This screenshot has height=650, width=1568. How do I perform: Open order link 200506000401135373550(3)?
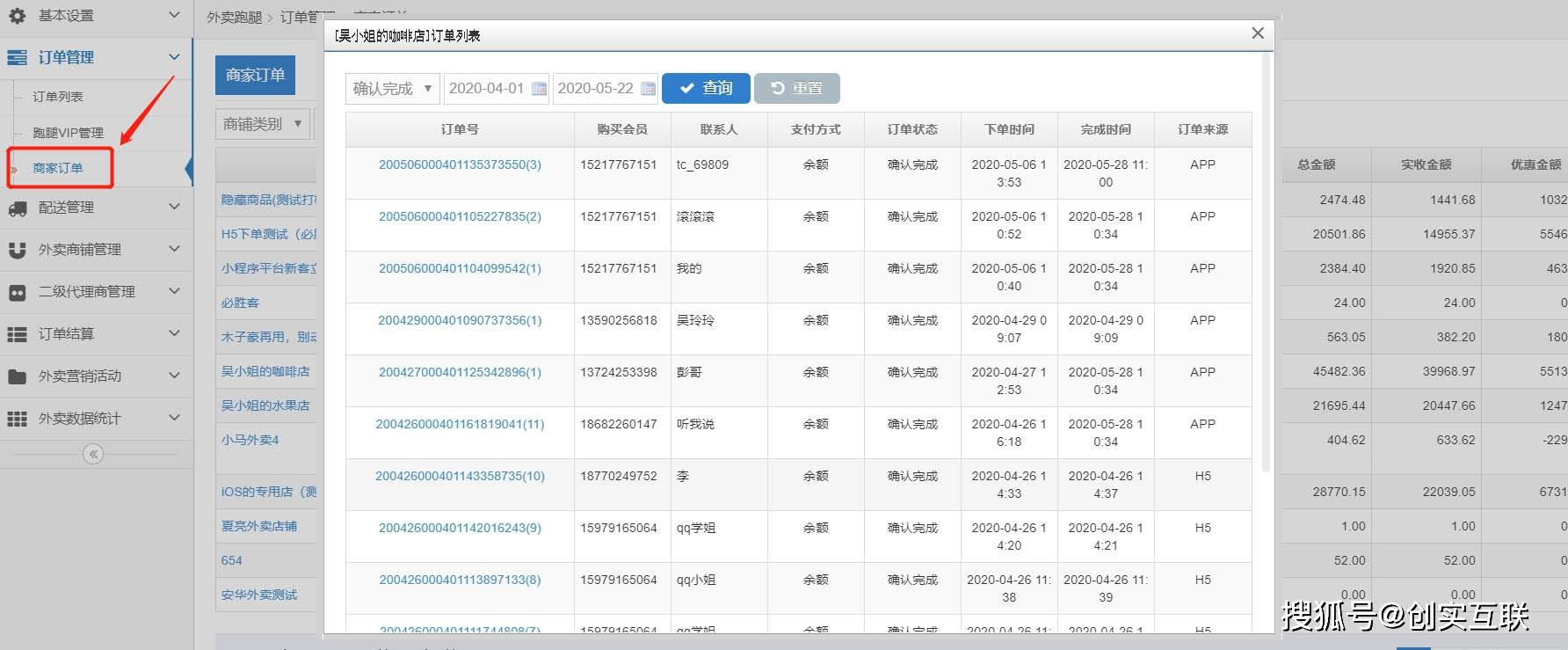coord(460,164)
